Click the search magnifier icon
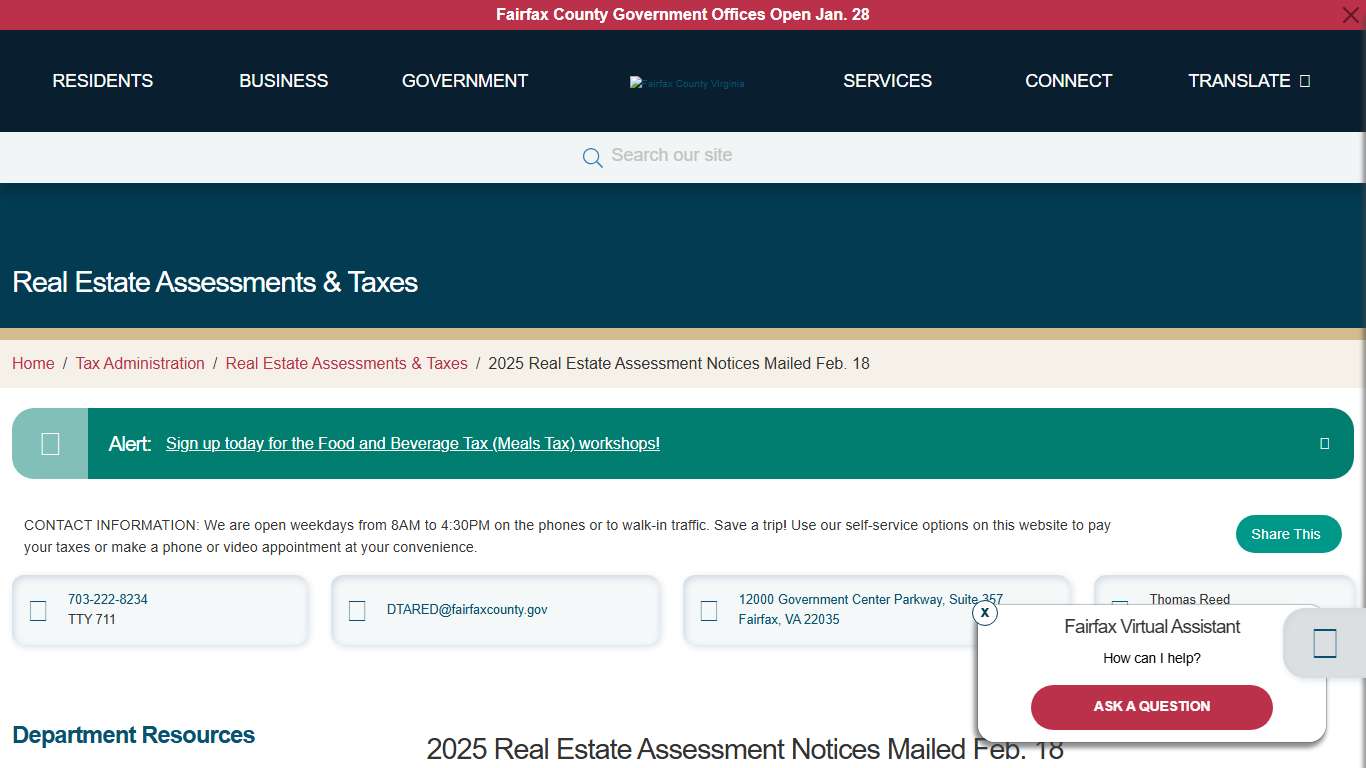 click(x=592, y=157)
